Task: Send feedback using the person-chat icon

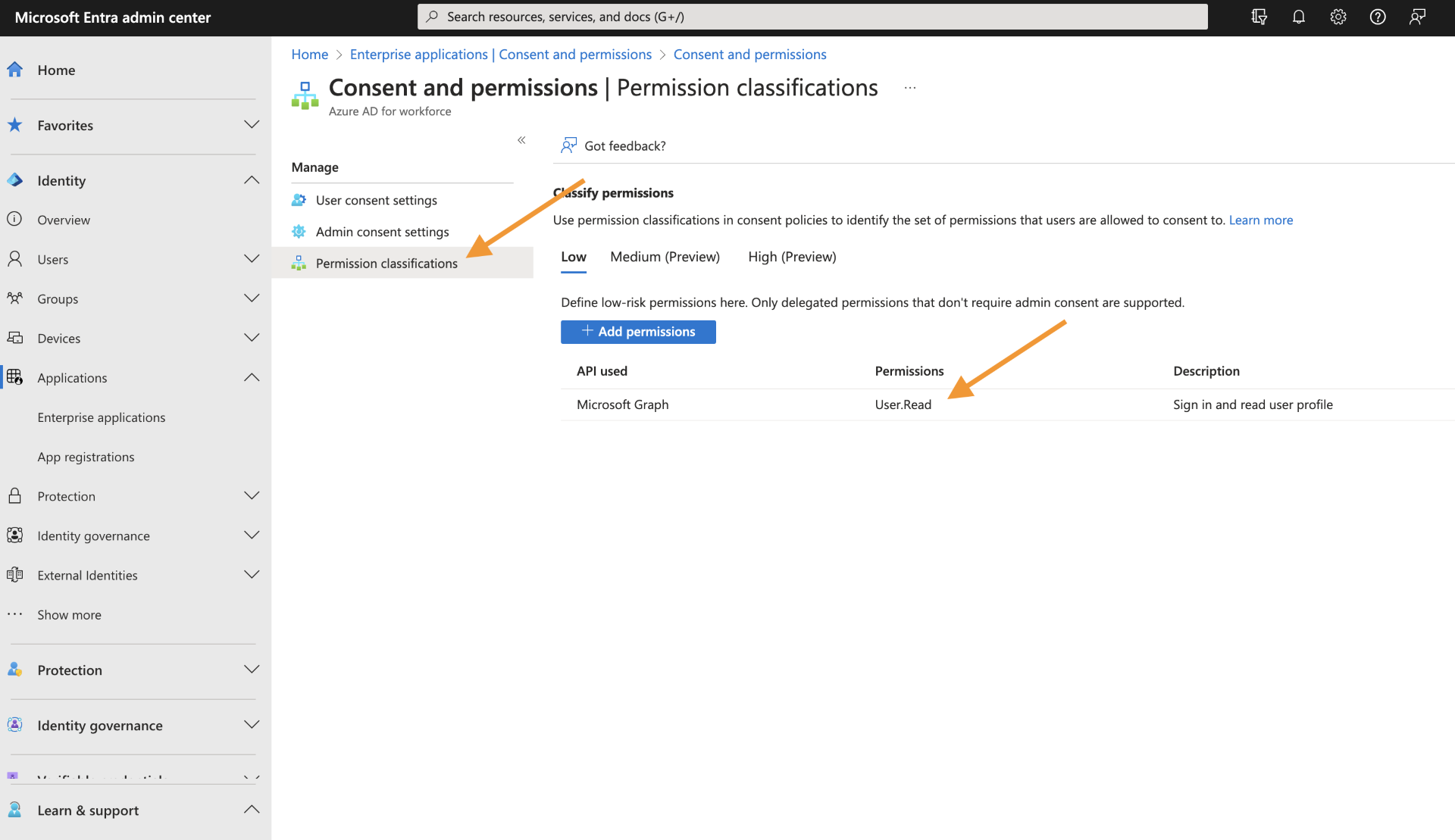Action: [1417, 16]
